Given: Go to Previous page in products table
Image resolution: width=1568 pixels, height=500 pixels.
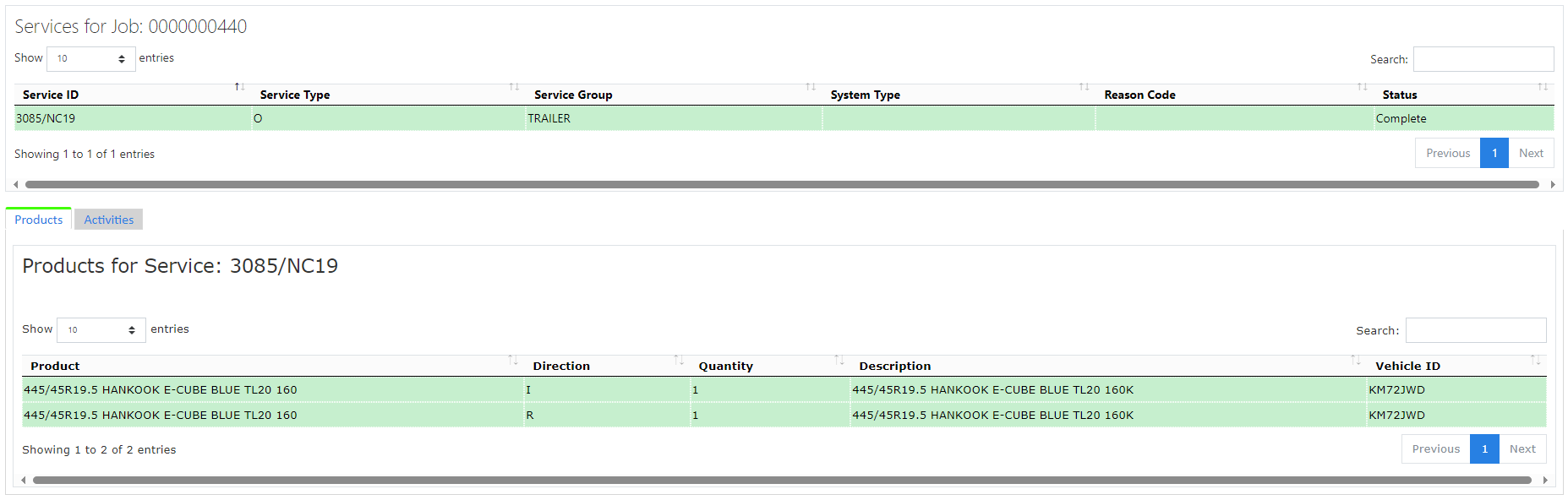Looking at the screenshot, I should click(1436, 448).
